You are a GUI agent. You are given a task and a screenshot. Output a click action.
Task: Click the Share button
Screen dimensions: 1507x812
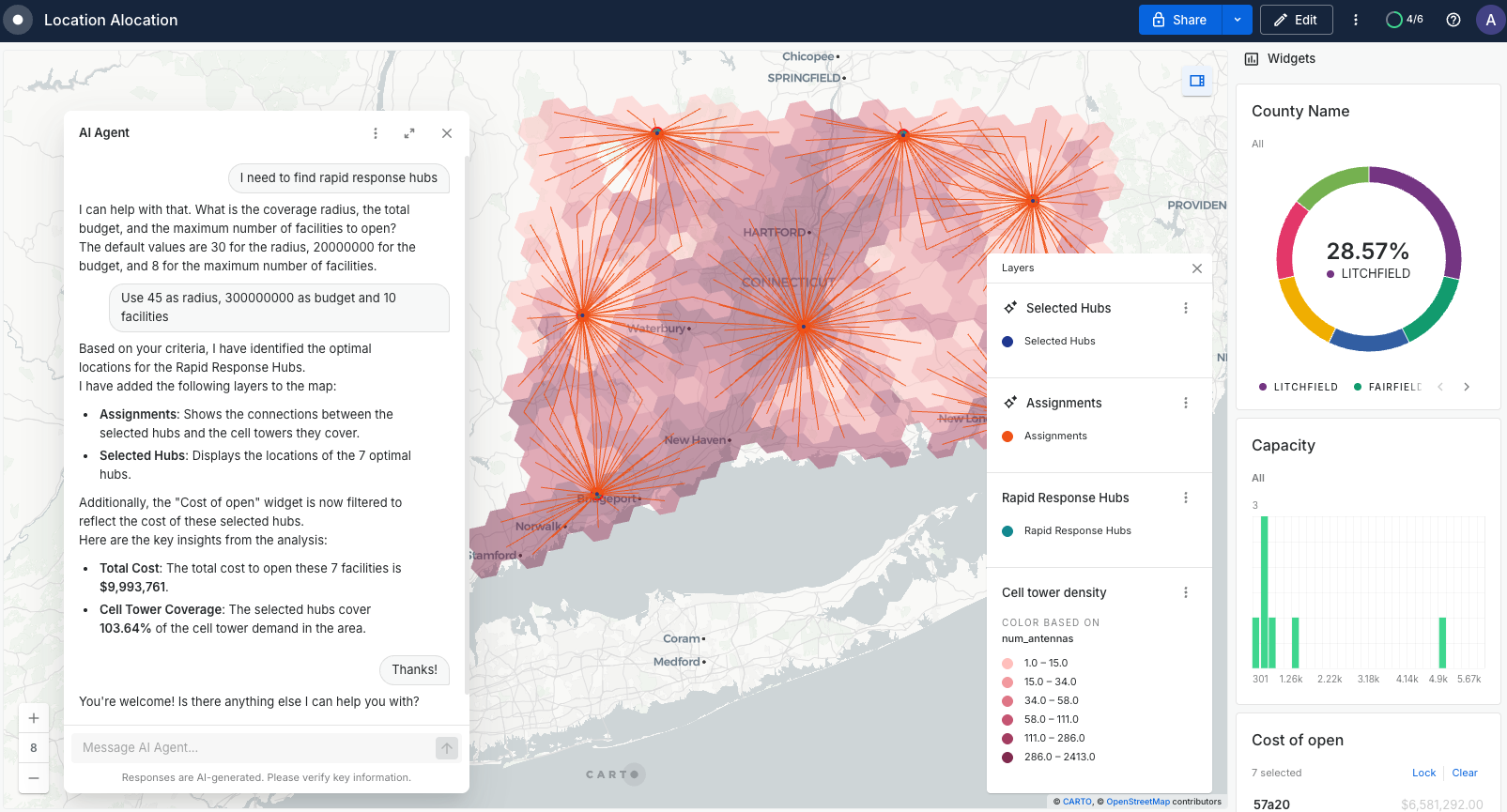pyautogui.click(x=1179, y=20)
